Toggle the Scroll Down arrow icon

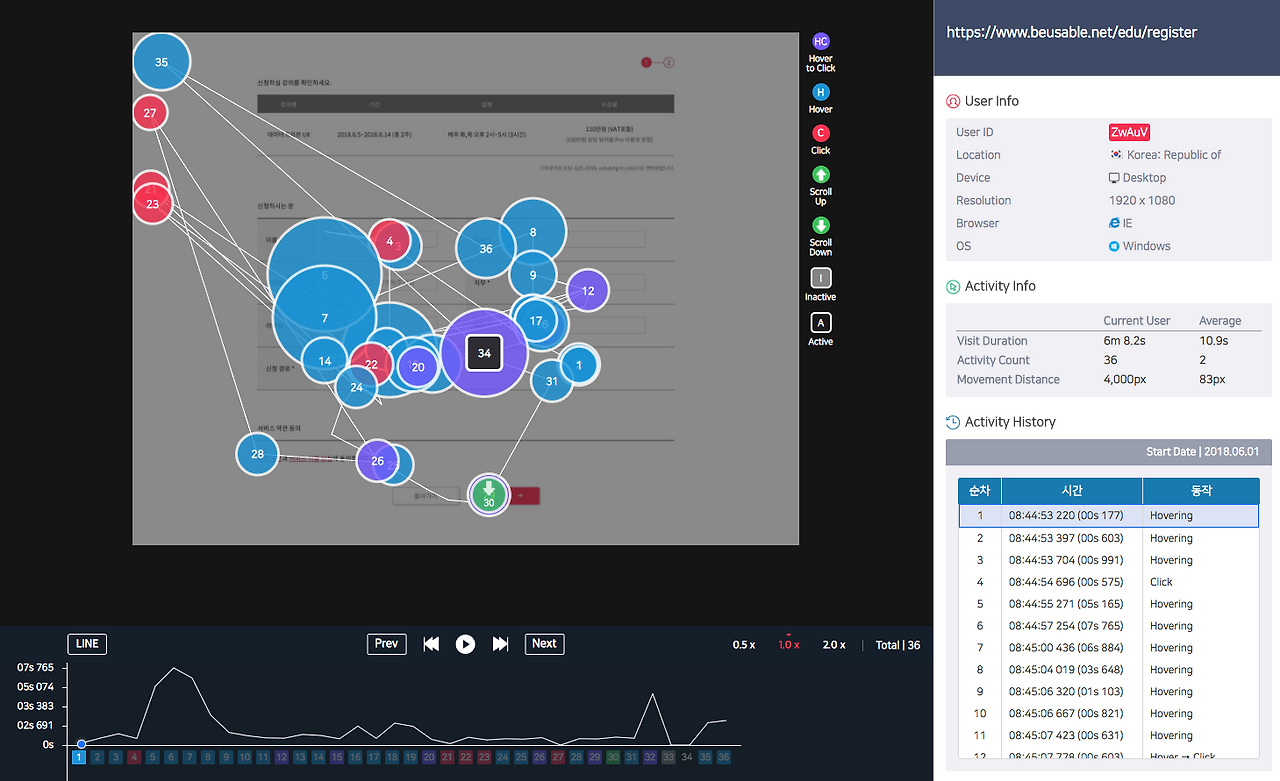[x=821, y=225]
